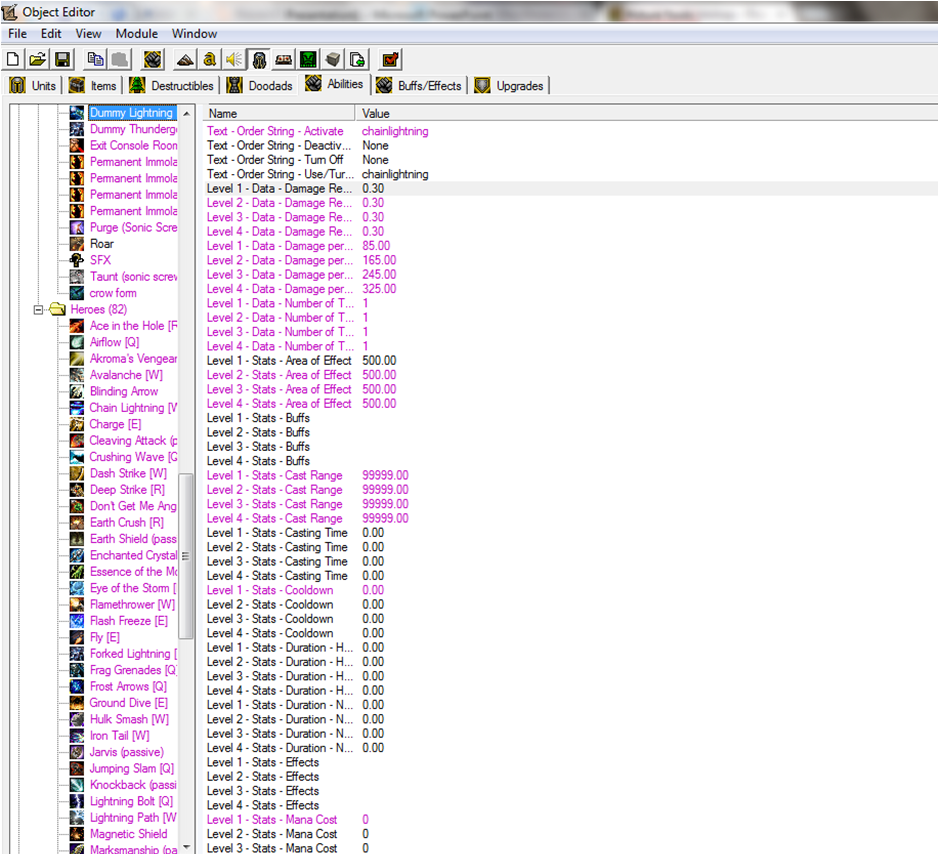Click the tree scrollbar up arrow
This screenshot has width=939, height=855.
(x=187, y=113)
